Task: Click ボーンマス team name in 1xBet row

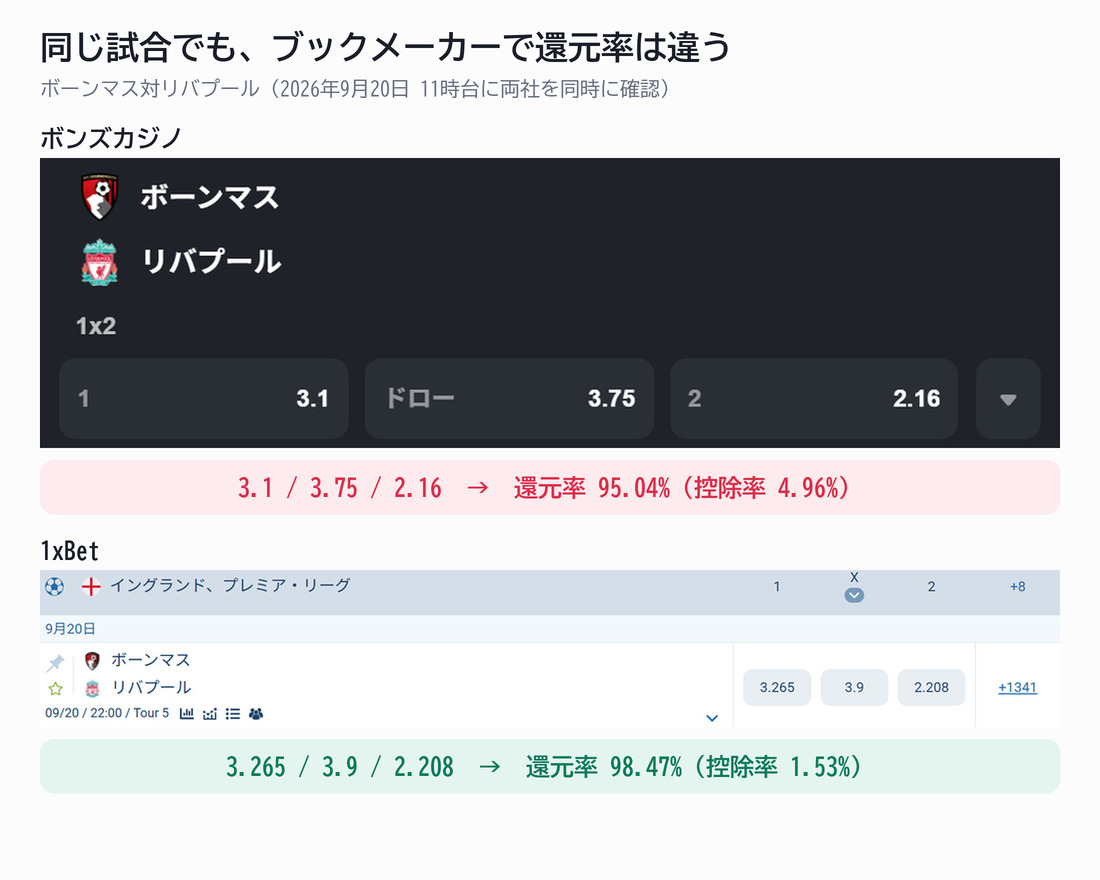Action: (151, 660)
